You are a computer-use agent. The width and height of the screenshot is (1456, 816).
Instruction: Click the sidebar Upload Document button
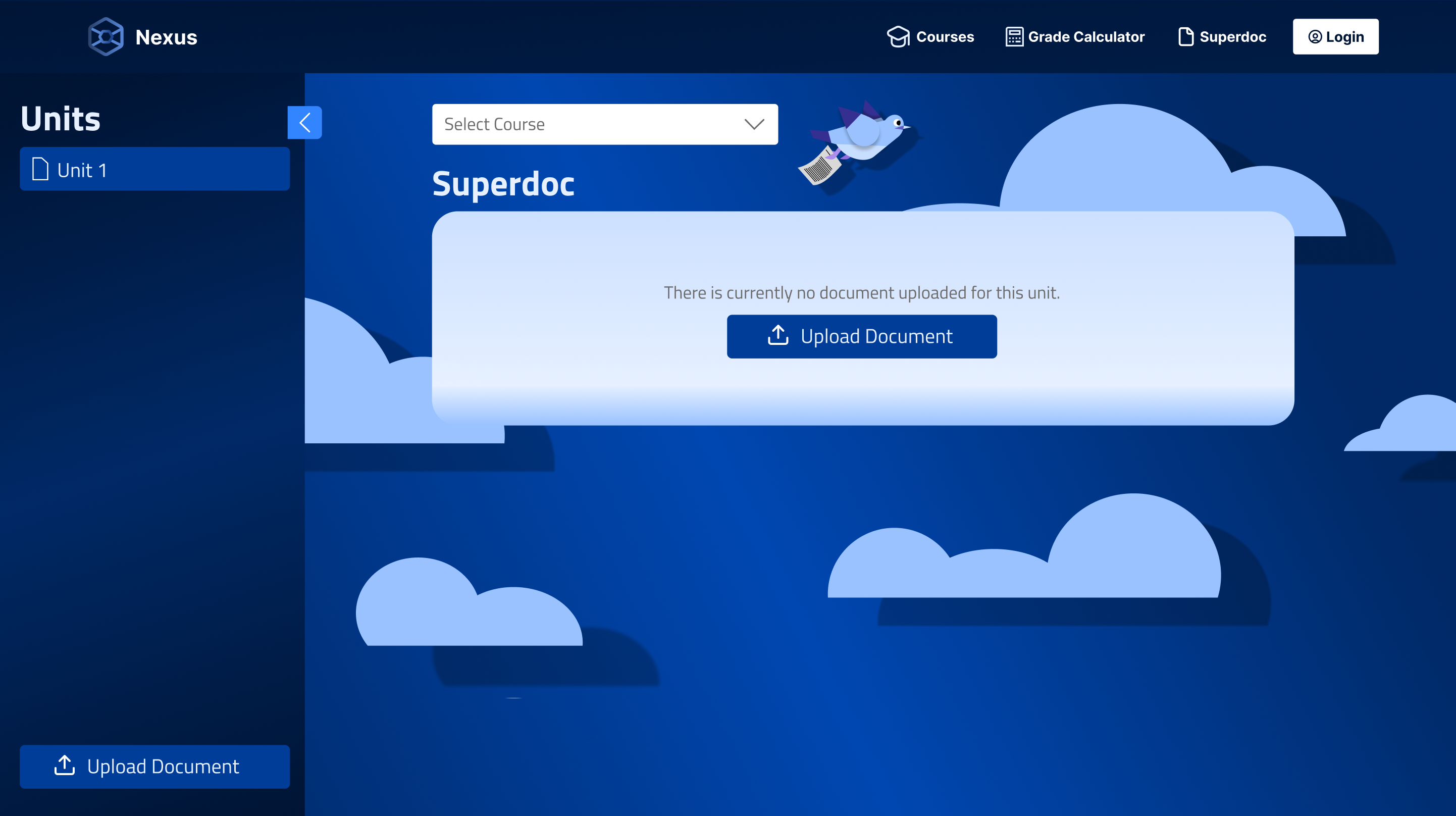point(154,766)
